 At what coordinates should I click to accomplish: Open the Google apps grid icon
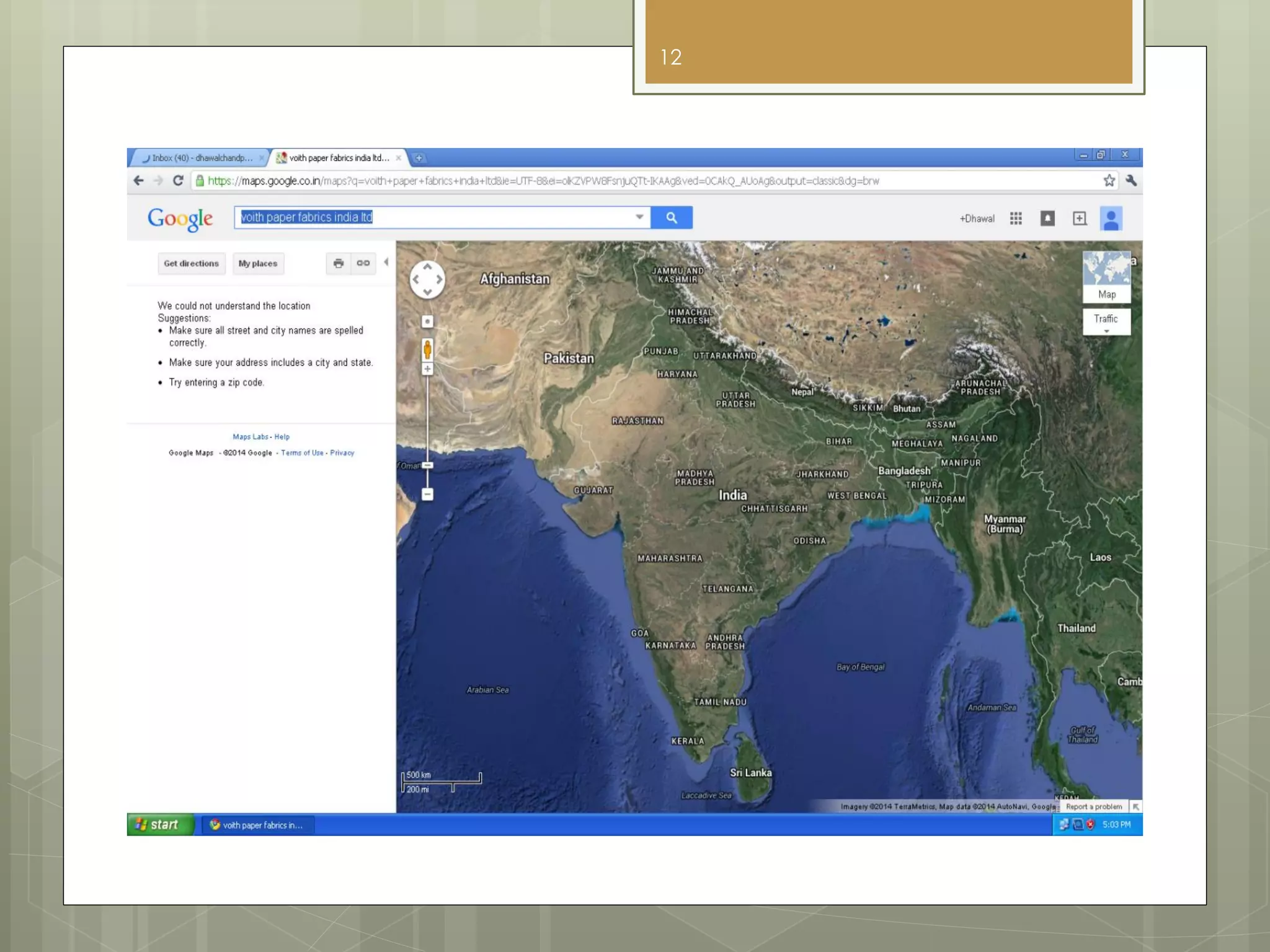pos(1015,218)
